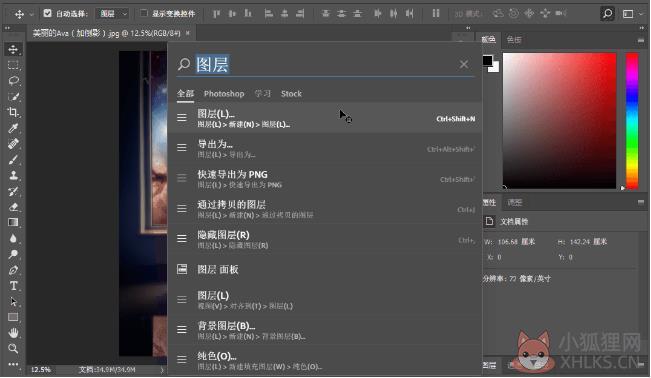This screenshot has height=378, width=651.
Task: Select the Horizontal Type tool
Action: (13, 286)
